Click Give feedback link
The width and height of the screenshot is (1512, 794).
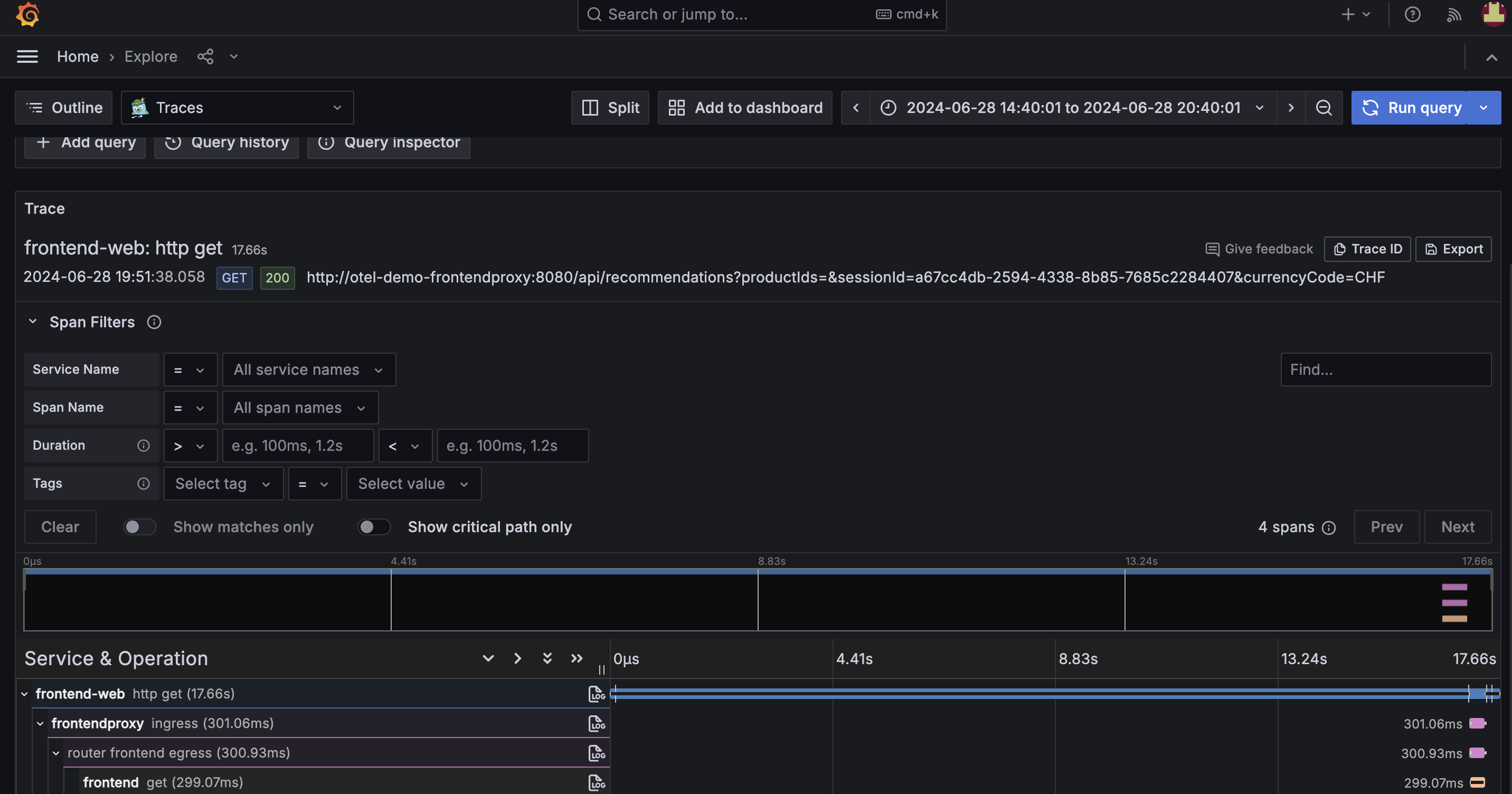point(1259,249)
